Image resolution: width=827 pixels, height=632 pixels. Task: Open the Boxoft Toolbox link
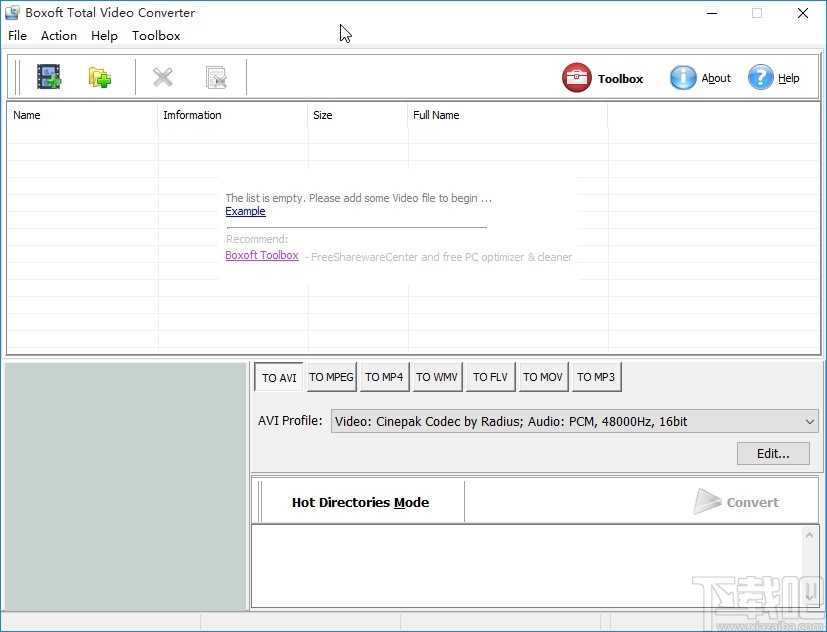tap(261, 255)
